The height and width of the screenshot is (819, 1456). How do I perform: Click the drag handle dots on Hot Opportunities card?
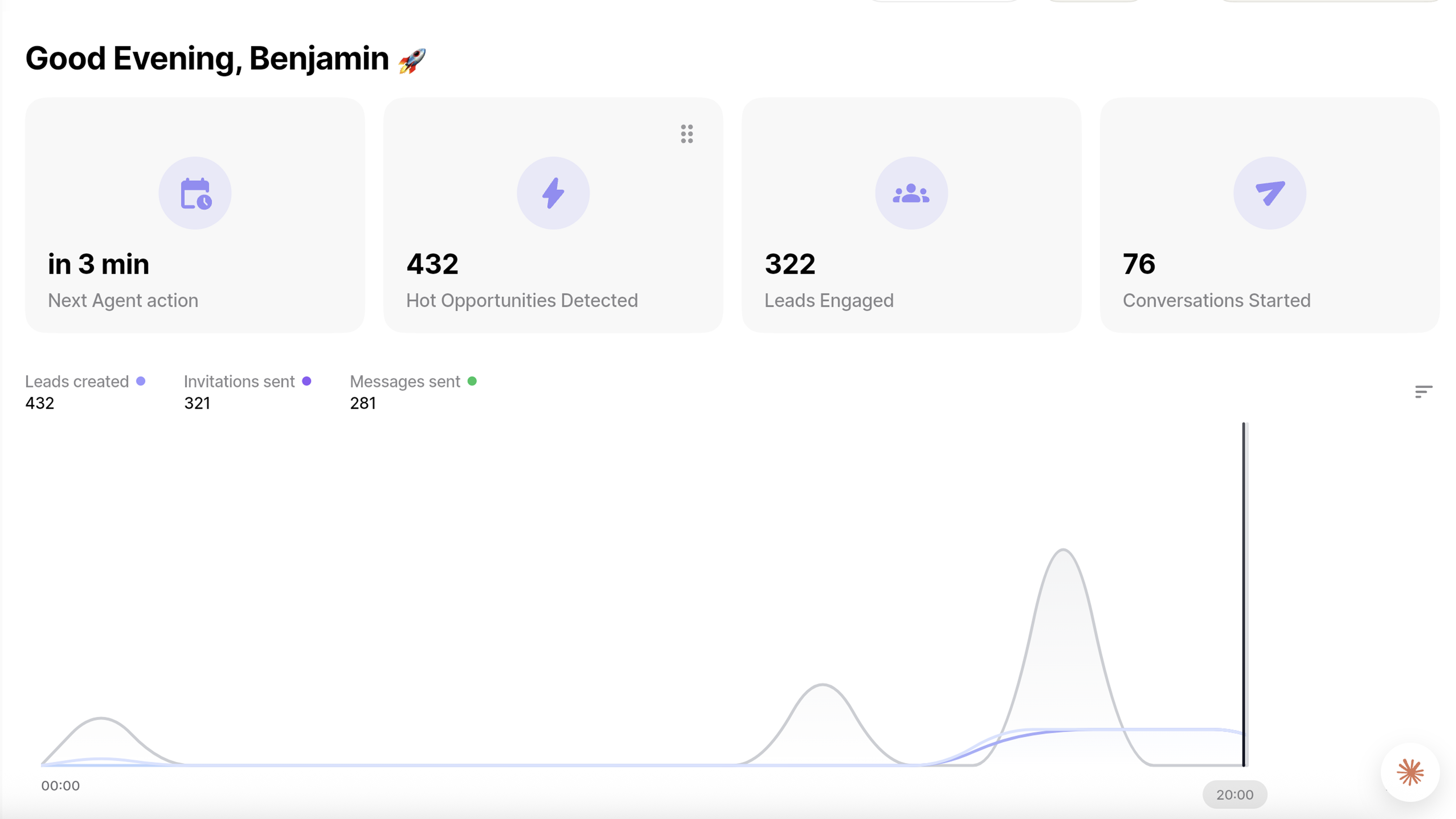click(687, 134)
